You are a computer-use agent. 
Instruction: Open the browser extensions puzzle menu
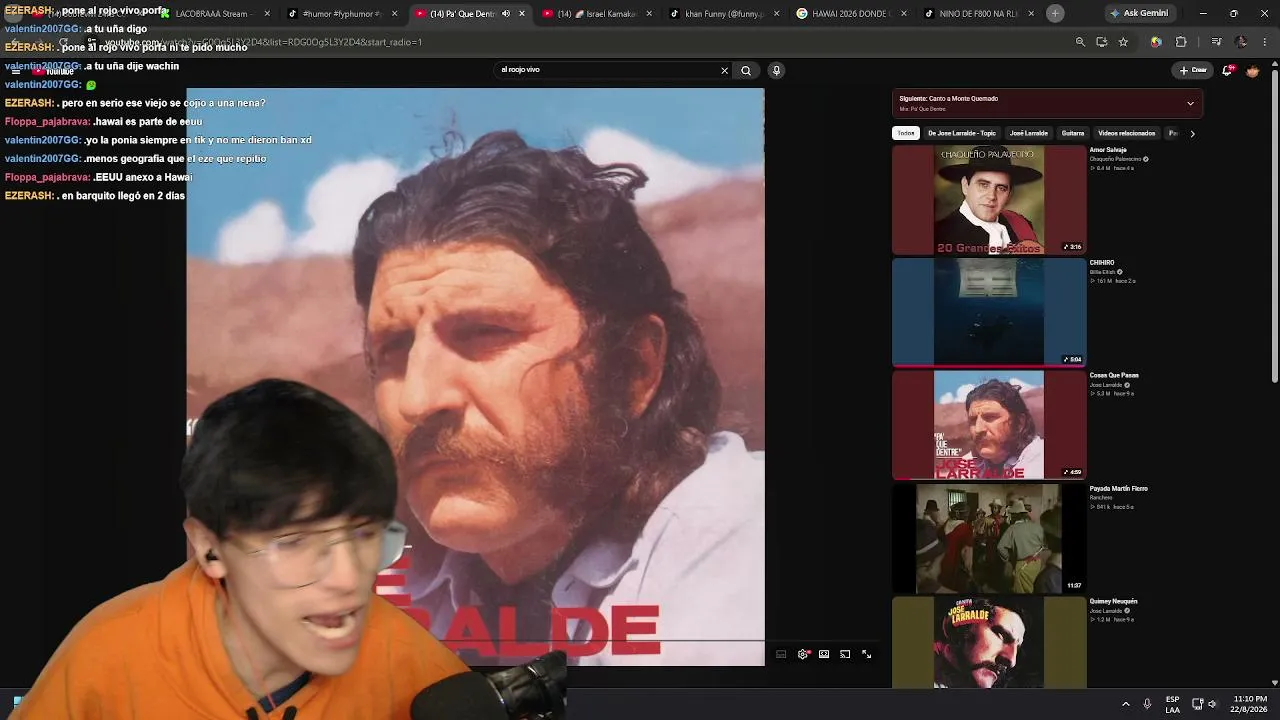[1181, 42]
